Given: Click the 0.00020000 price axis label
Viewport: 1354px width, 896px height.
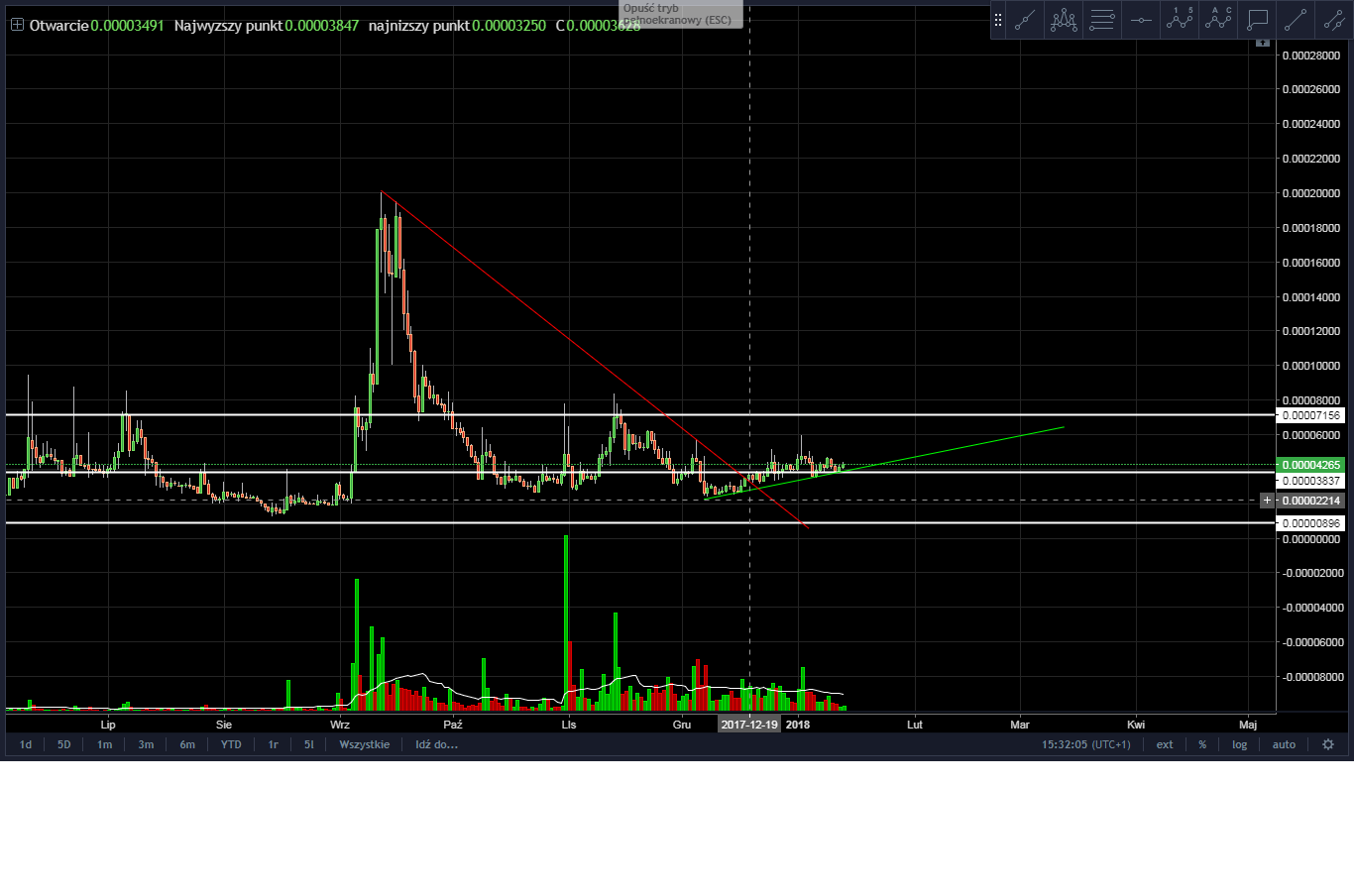Looking at the screenshot, I should pos(1311,193).
